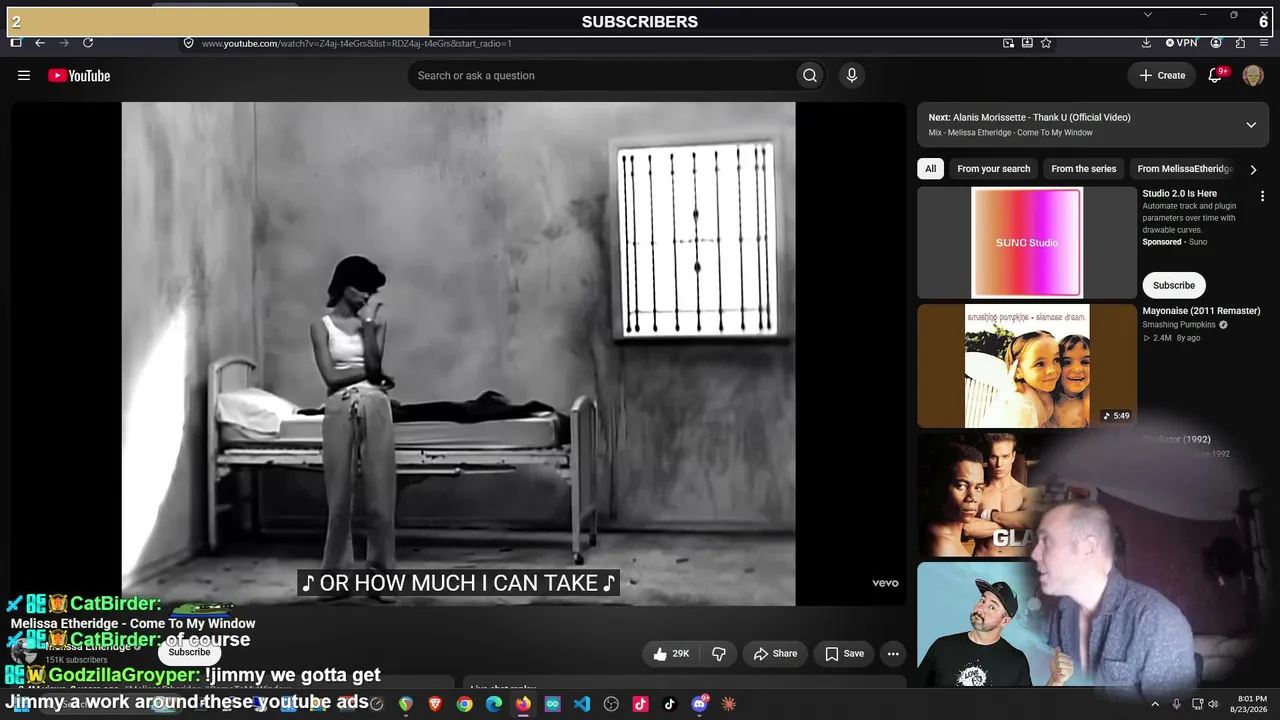Open the Brave browser taskbar icon
This screenshot has height=720, width=1280.
click(435, 704)
